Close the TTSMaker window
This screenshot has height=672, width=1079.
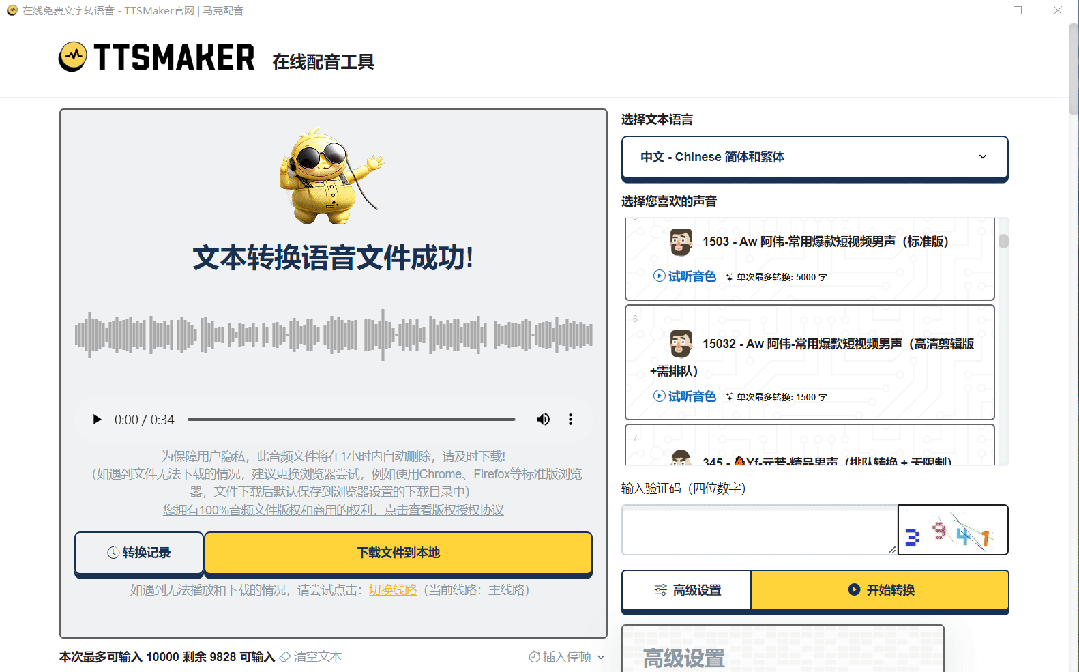[x=1058, y=10]
